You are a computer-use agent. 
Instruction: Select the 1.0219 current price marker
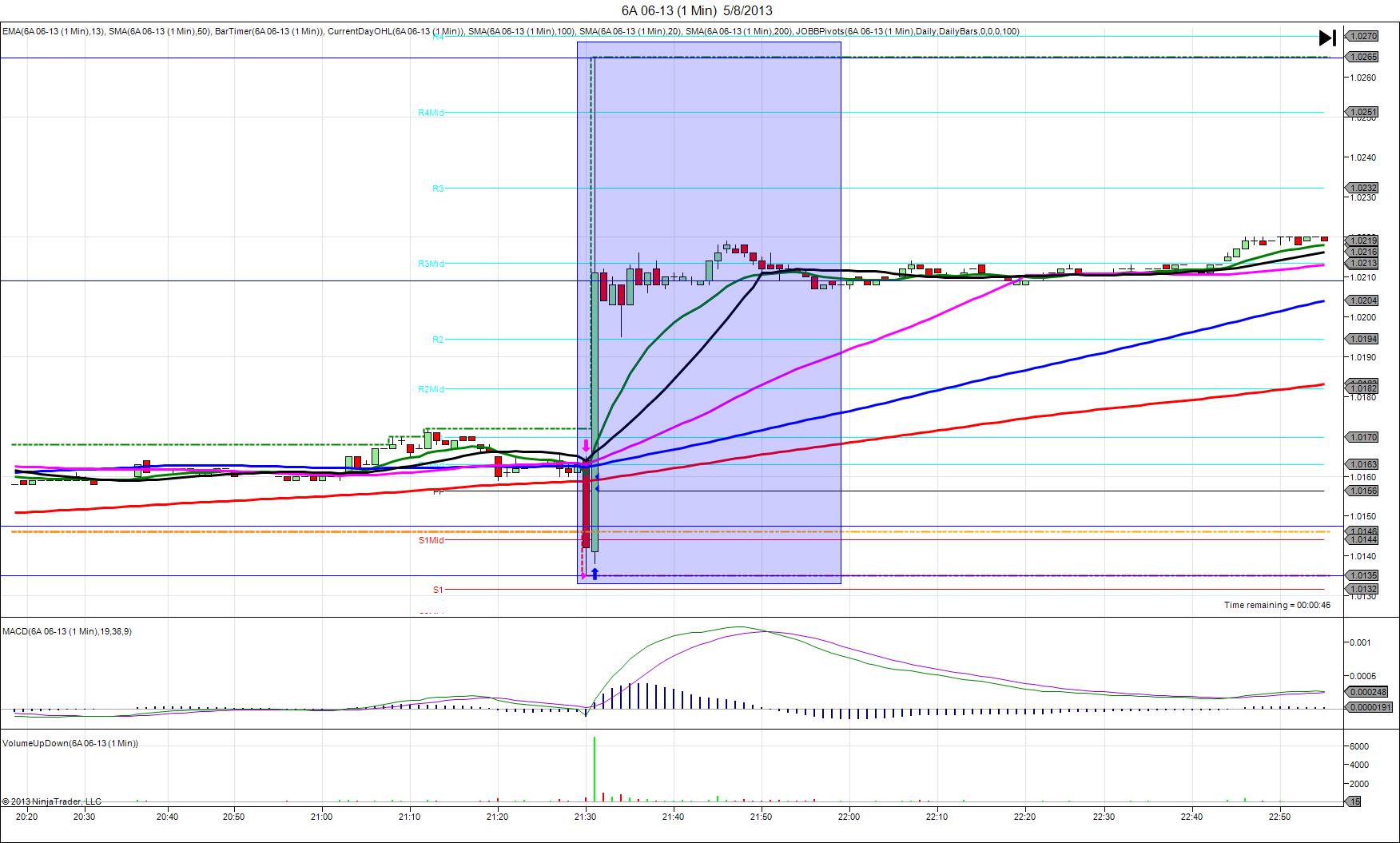click(x=1362, y=240)
